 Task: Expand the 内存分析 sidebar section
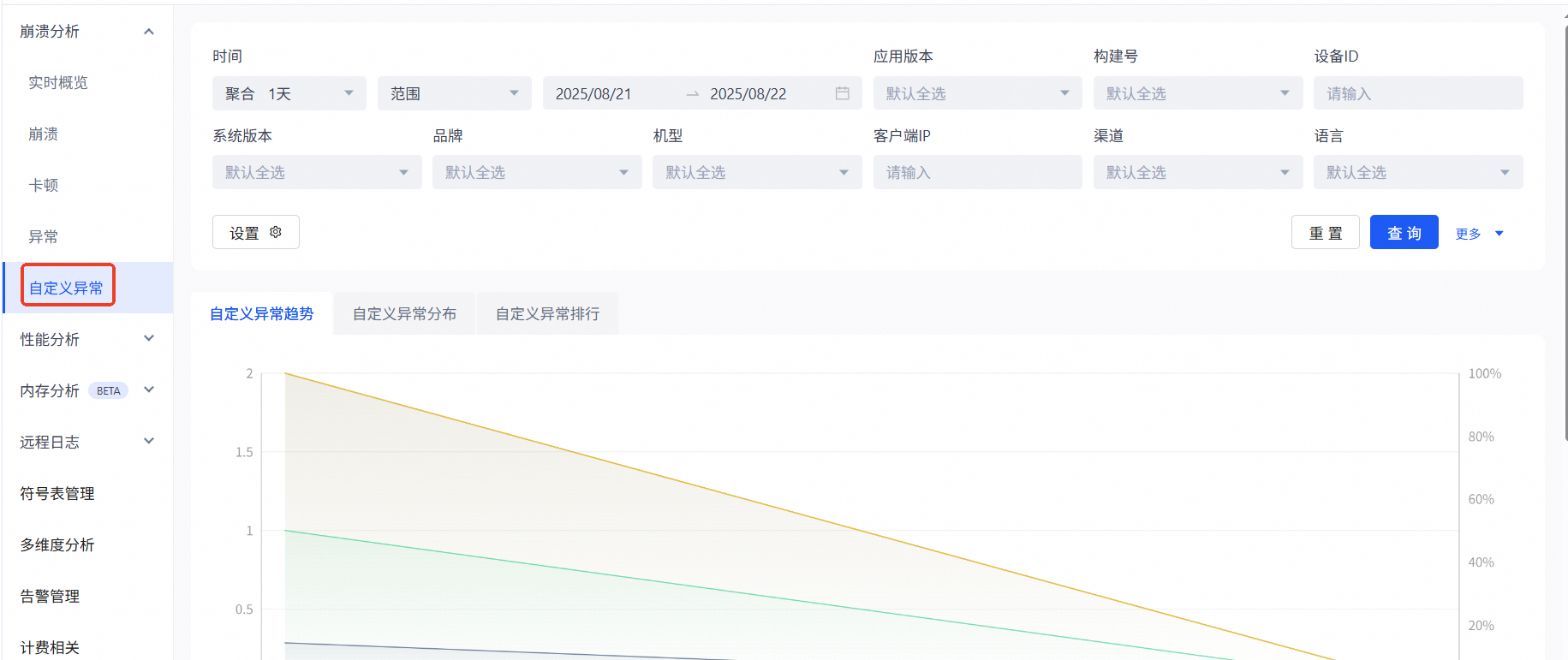tap(149, 389)
